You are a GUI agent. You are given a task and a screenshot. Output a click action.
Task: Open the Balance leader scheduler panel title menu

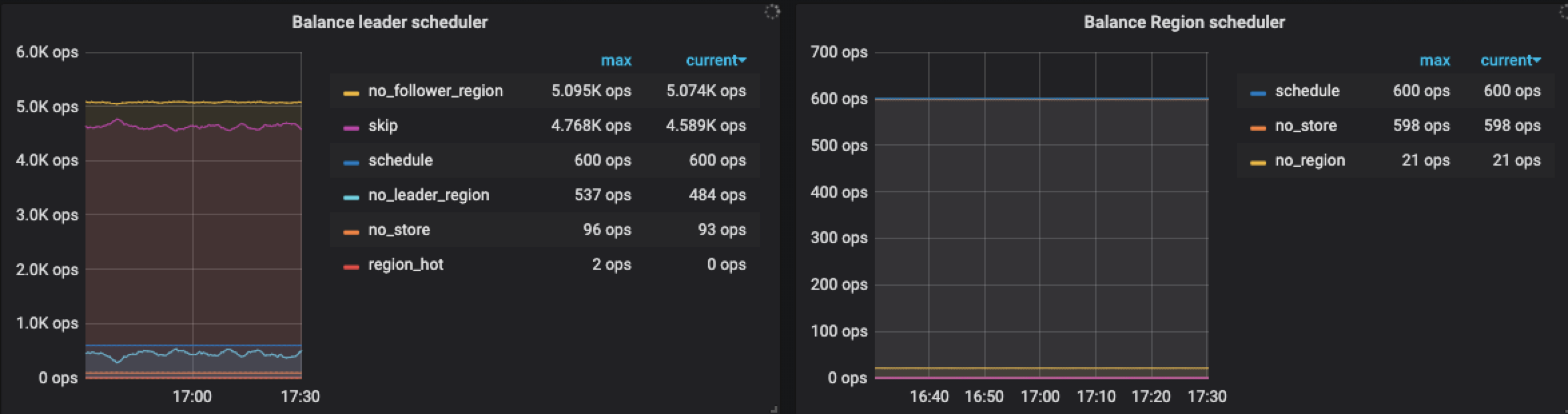tap(389, 22)
